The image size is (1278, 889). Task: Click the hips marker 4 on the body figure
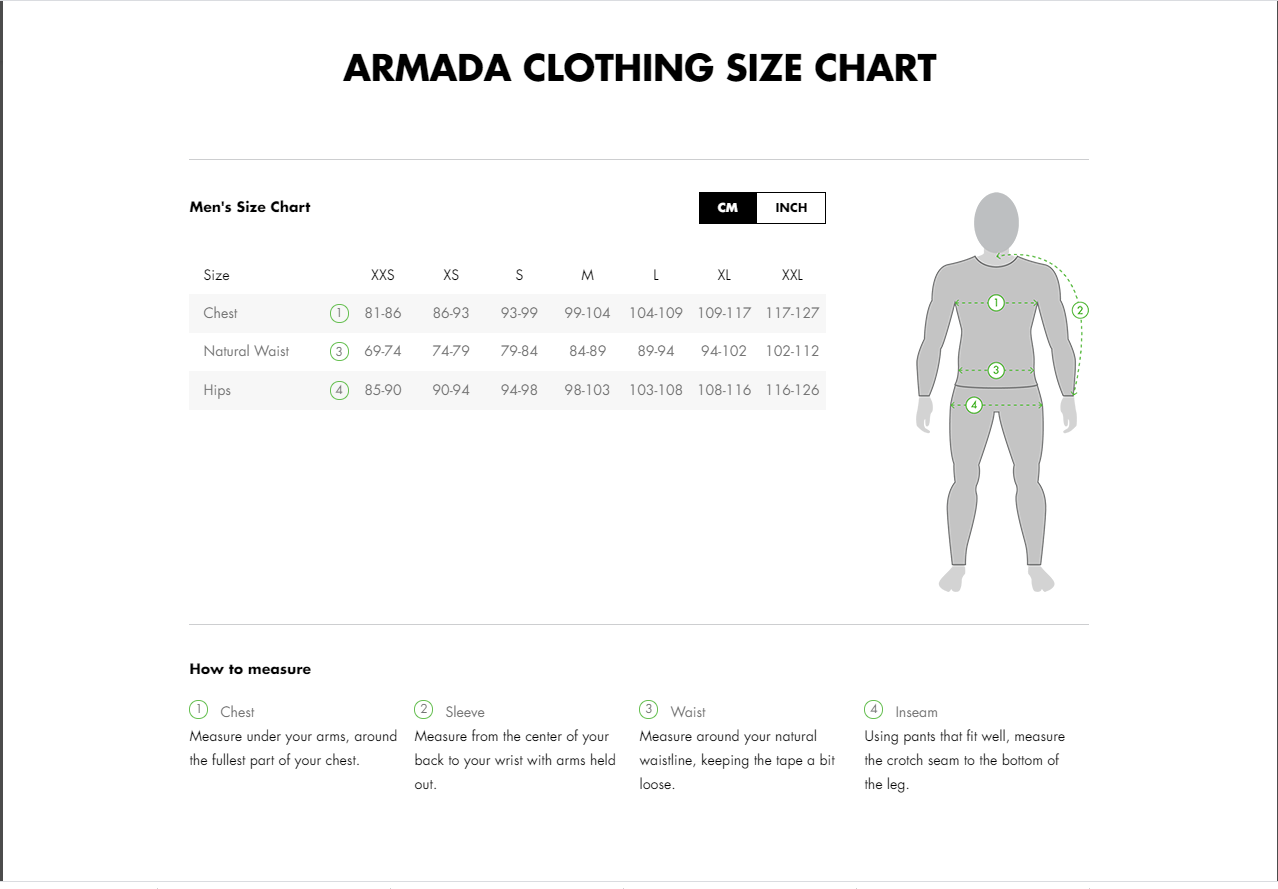(x=974, y=405)
